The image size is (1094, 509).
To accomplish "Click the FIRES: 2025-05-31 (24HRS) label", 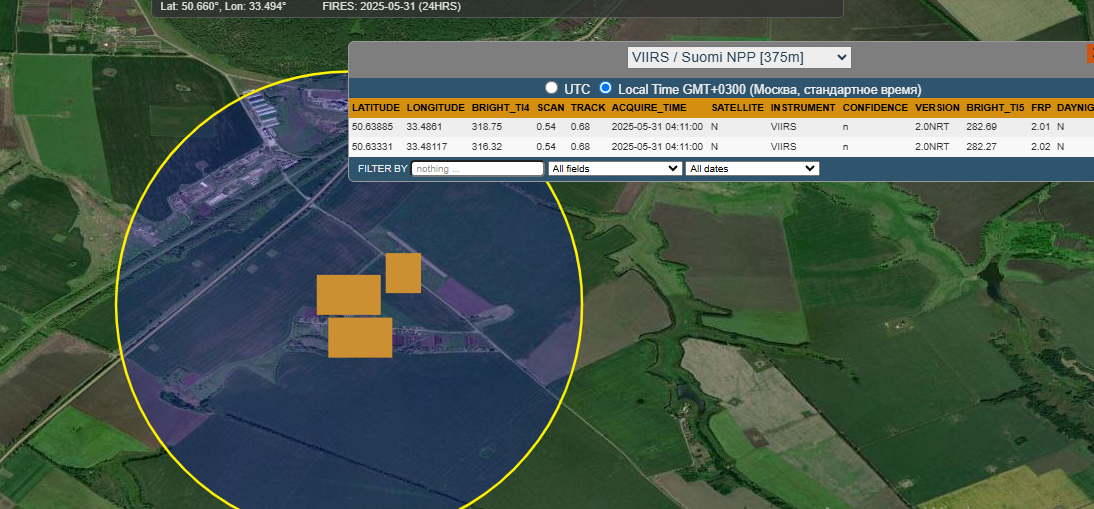I will [x=391, y=6].
